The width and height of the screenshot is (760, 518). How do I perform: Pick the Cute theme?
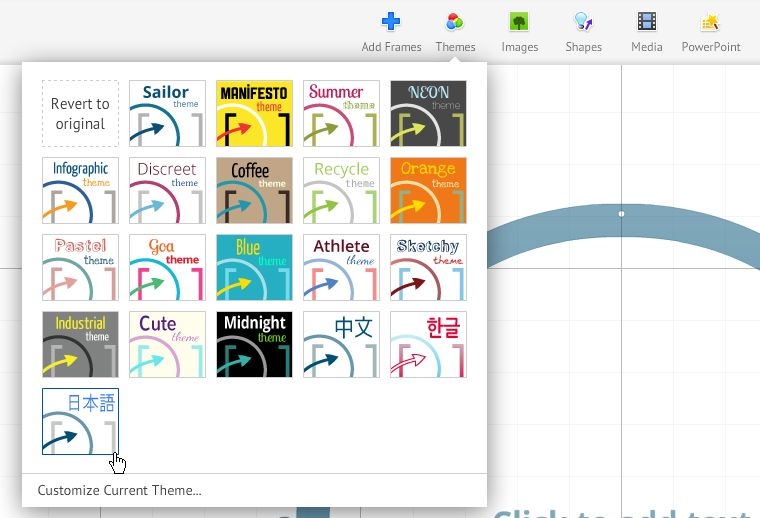167,345
